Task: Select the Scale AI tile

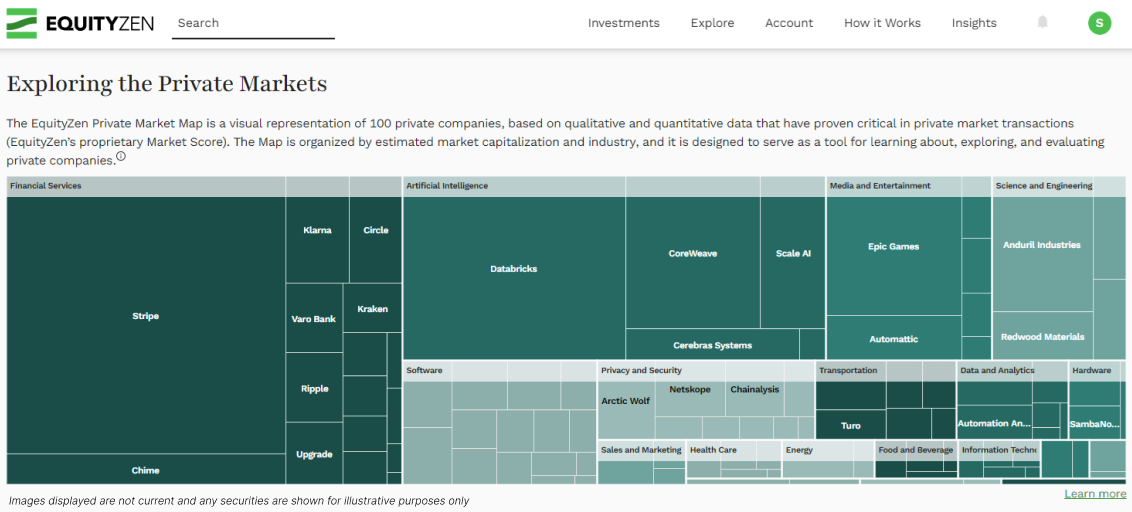Action: pyautogui.click(x=793, y=263)
